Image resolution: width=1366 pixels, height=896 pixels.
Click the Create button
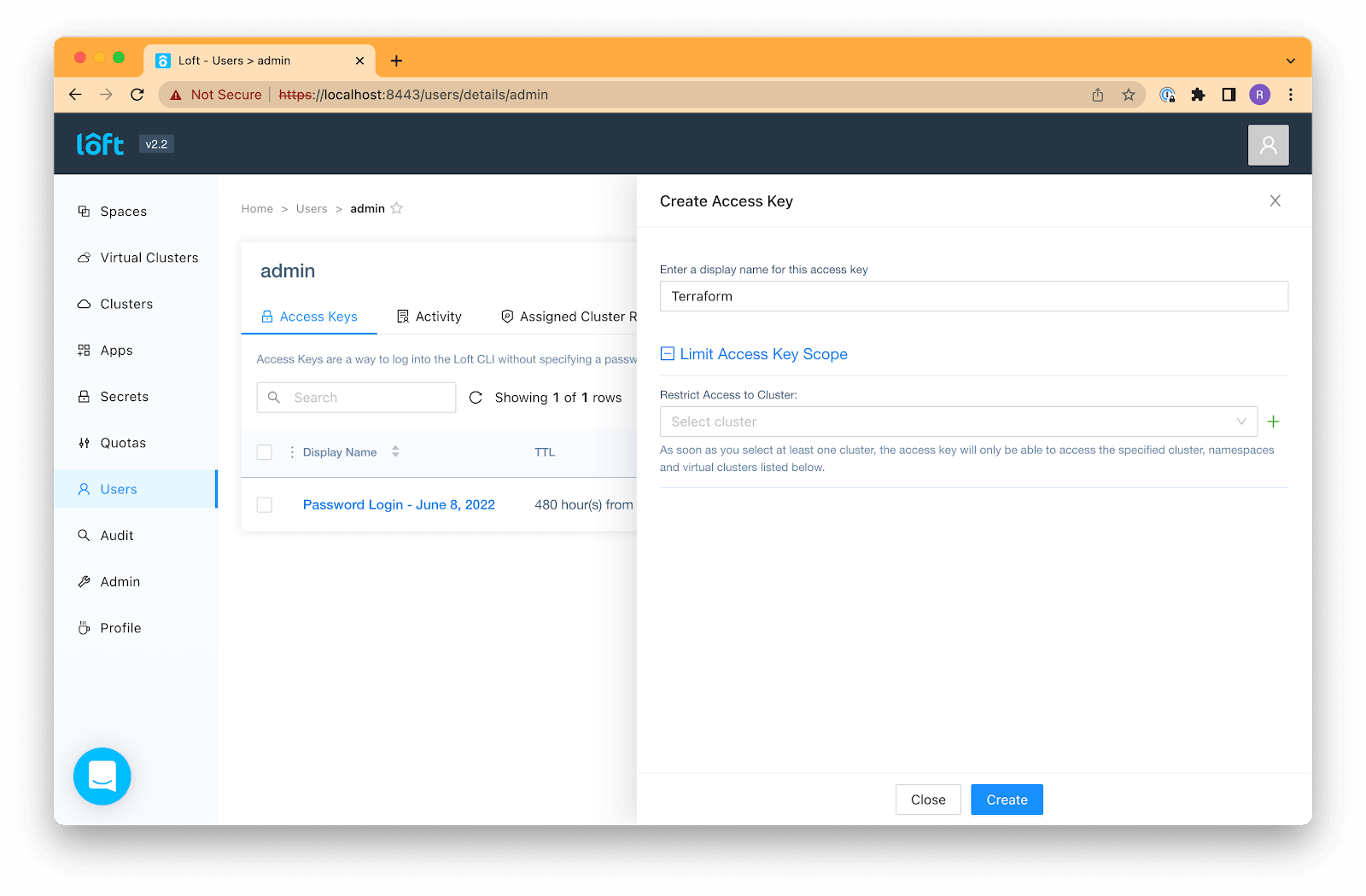point(1007,800)
